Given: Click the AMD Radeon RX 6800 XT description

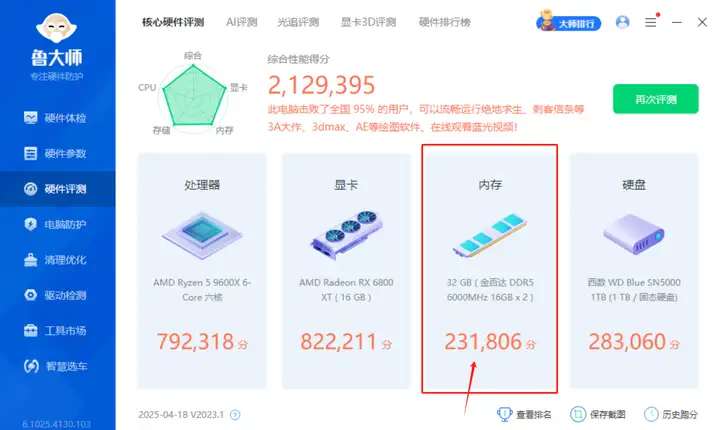Looking at the screenshot, I should 346,289.
